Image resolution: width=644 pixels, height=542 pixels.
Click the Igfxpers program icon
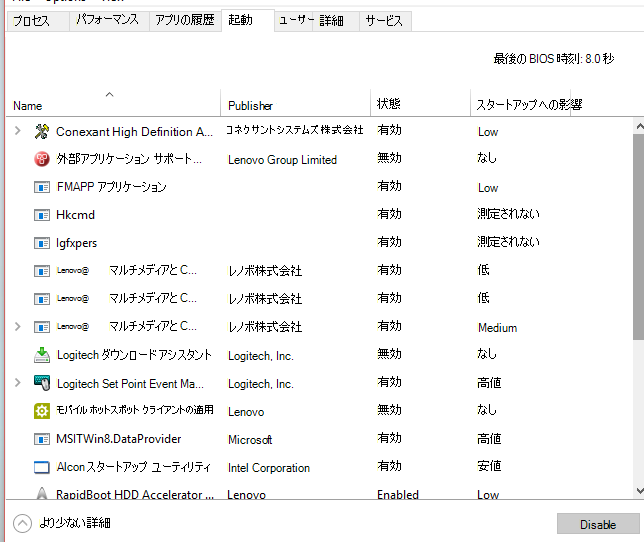point(41,243)
